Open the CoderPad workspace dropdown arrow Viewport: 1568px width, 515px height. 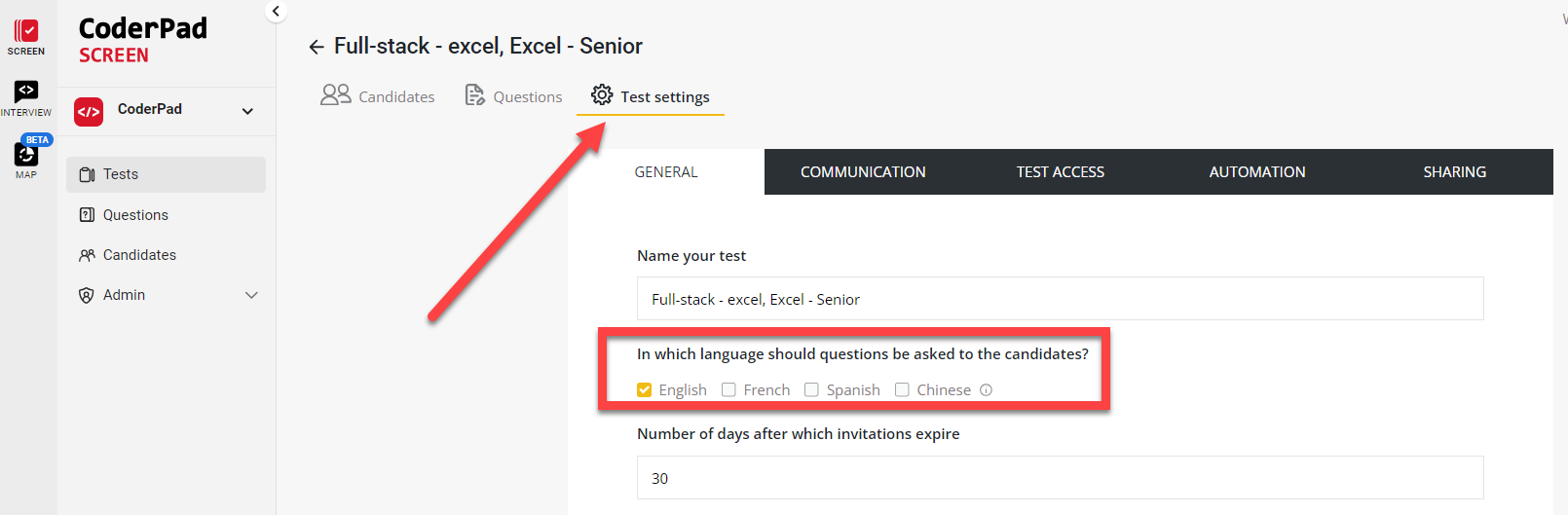247,111
